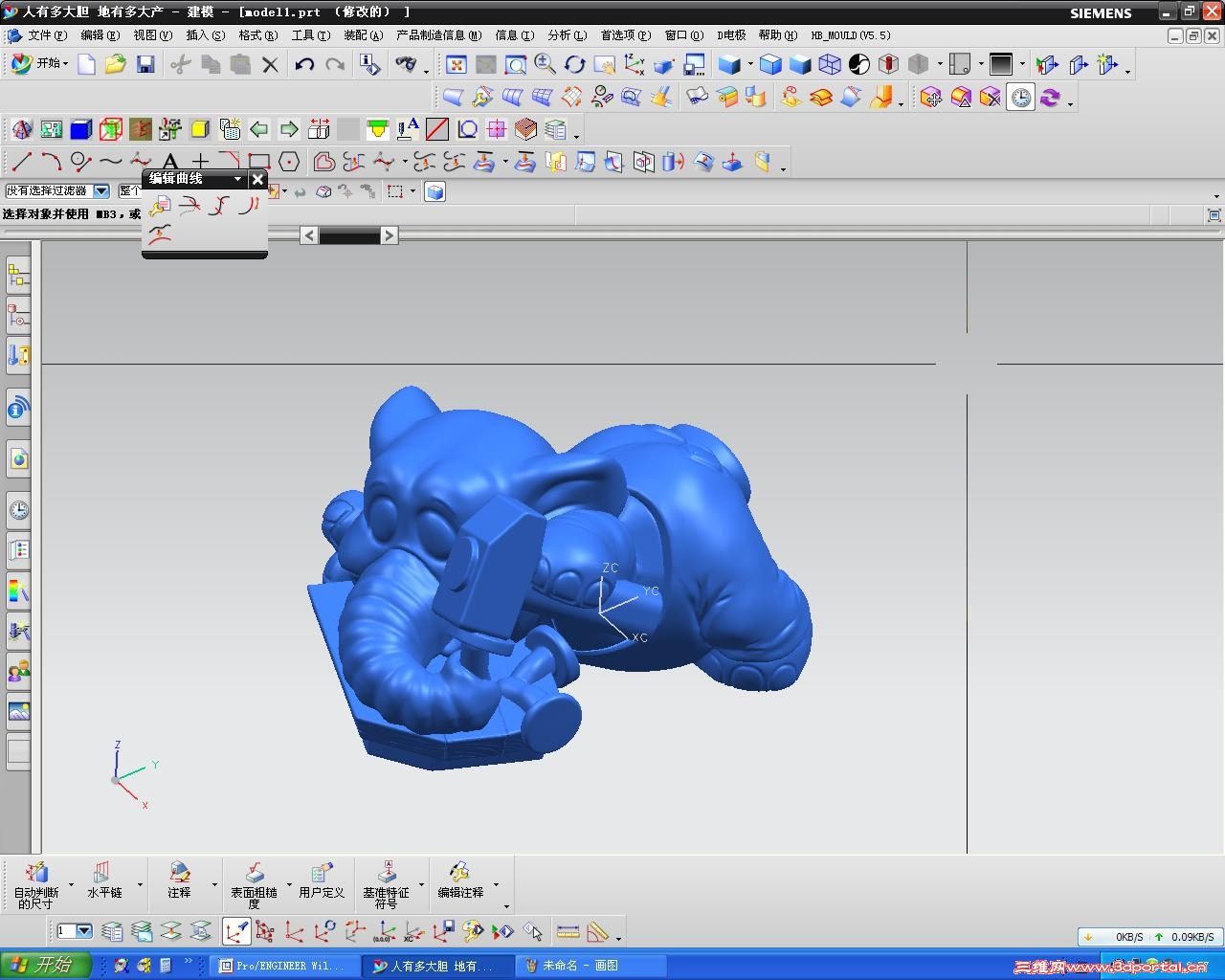
Task: Open the 自动判断的尺寸 dropdown arrow
Action: [71, 884]
